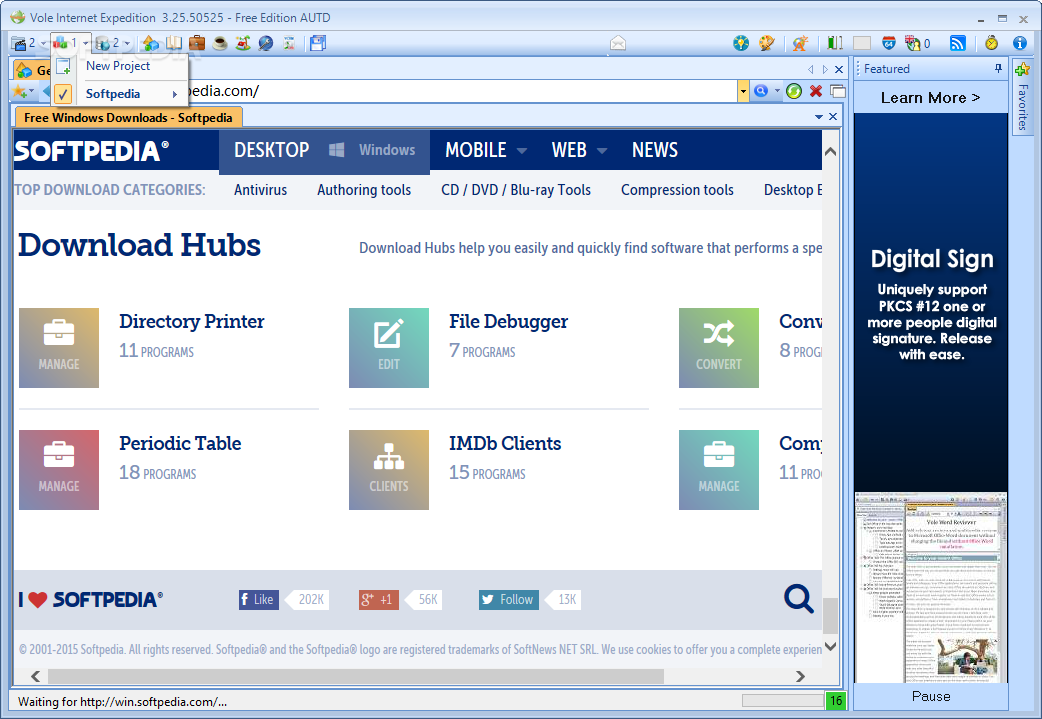Click the envelope mail icon in toolbar
This screenshot has height=719, width=1042.
(618, 43)
